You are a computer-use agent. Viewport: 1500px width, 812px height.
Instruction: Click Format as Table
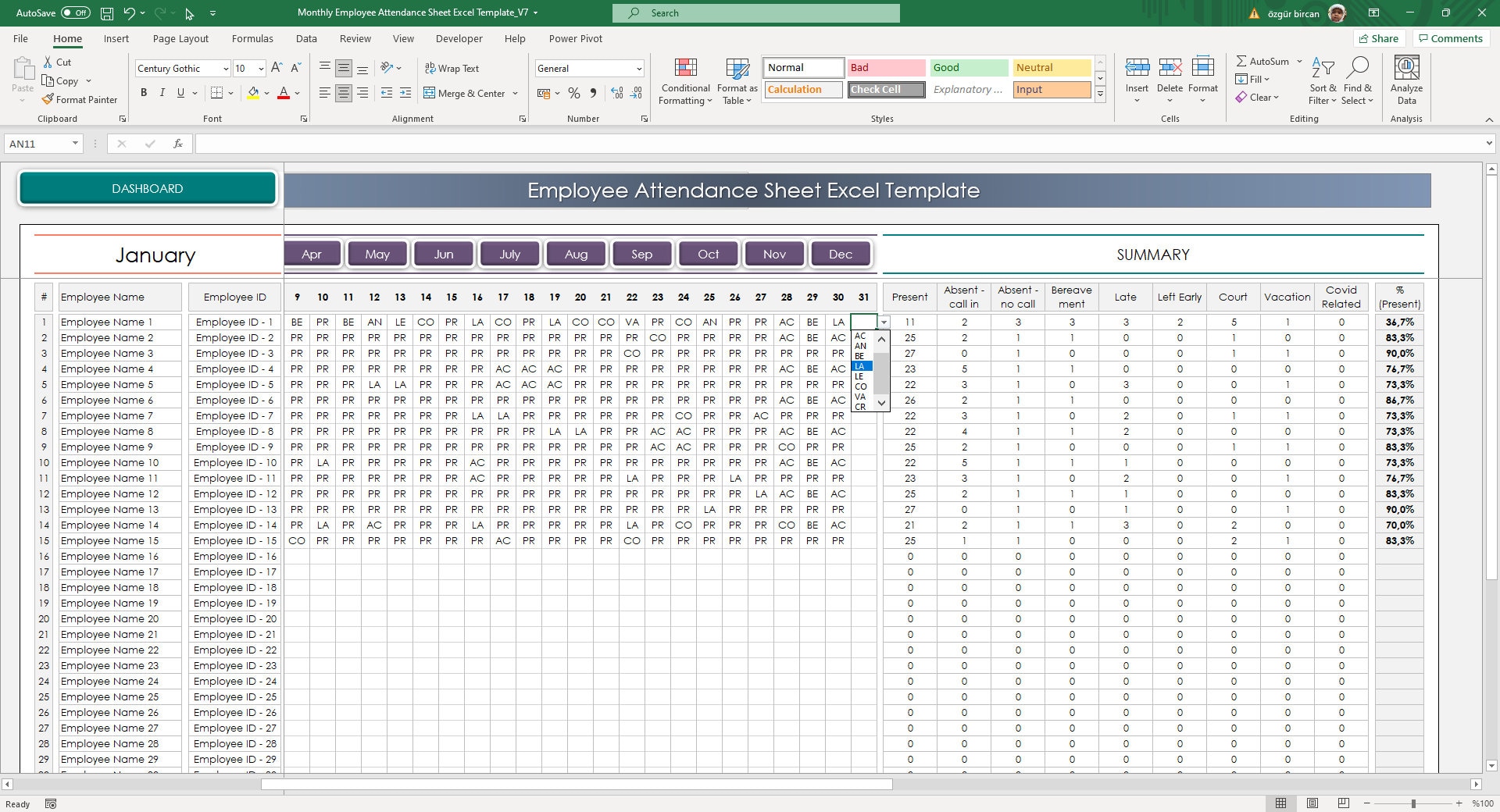coord(737,80)
